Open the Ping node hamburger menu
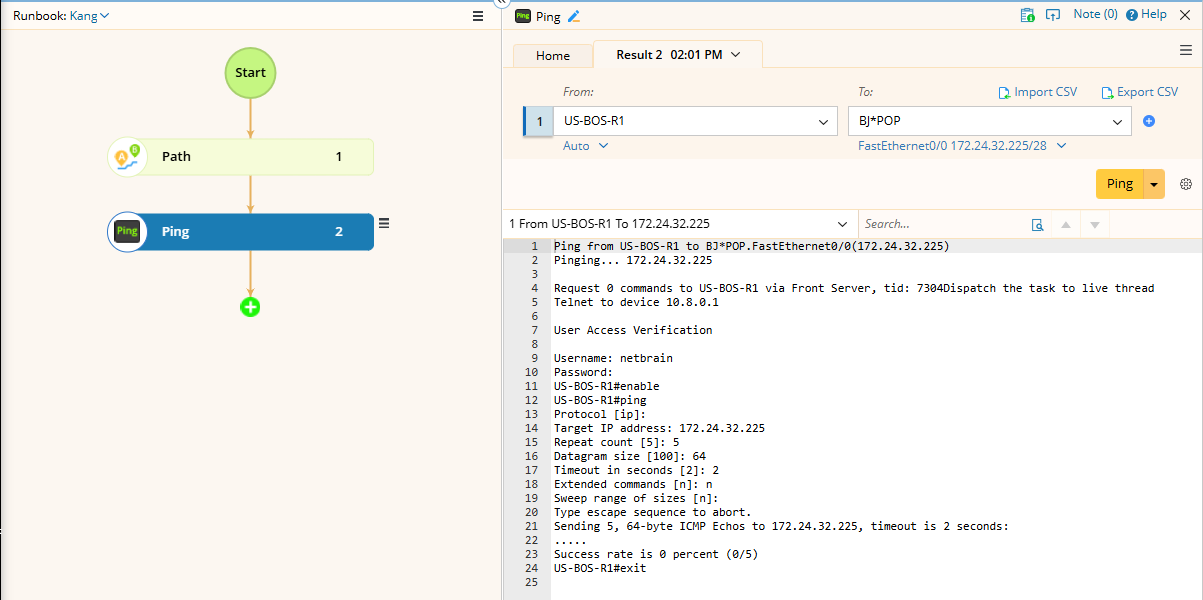The width and height of the screenshot is (1203, 600). click(384, 224)
